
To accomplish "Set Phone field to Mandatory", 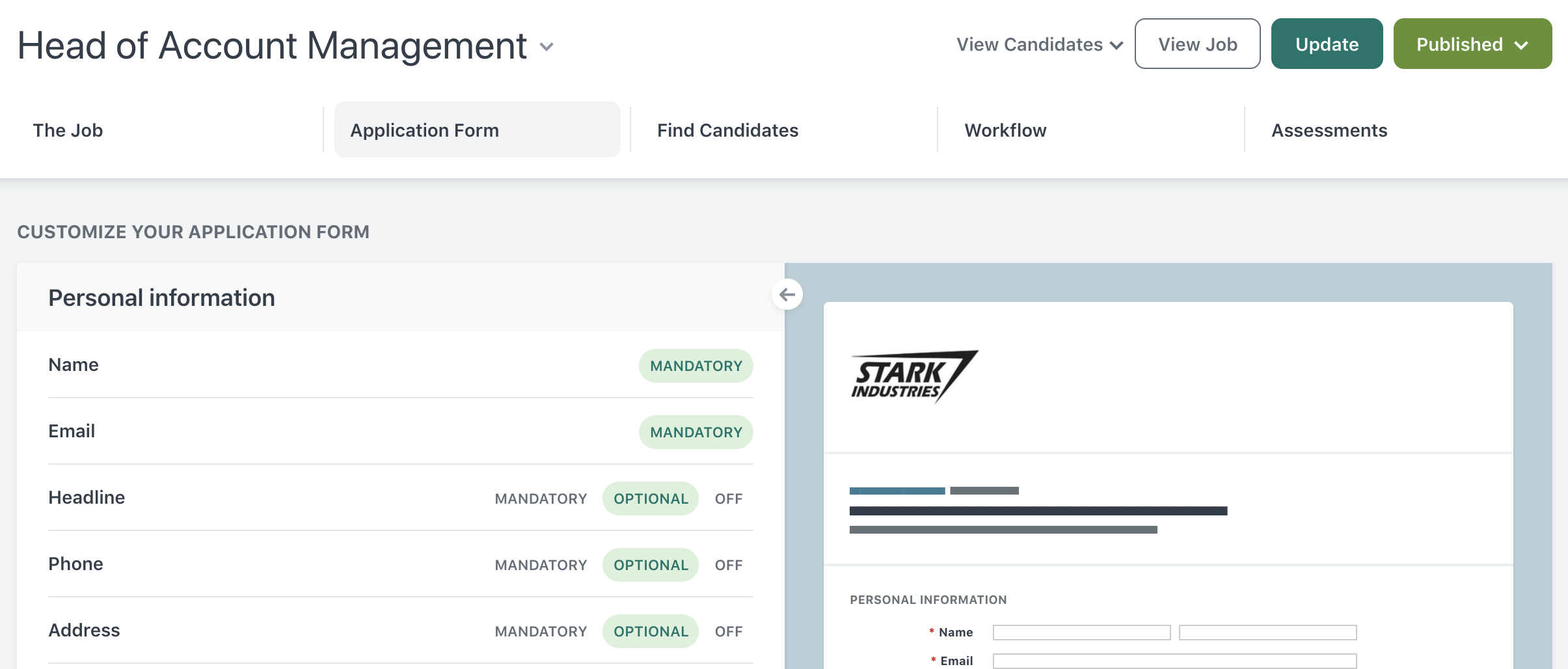I will point(541,565).
